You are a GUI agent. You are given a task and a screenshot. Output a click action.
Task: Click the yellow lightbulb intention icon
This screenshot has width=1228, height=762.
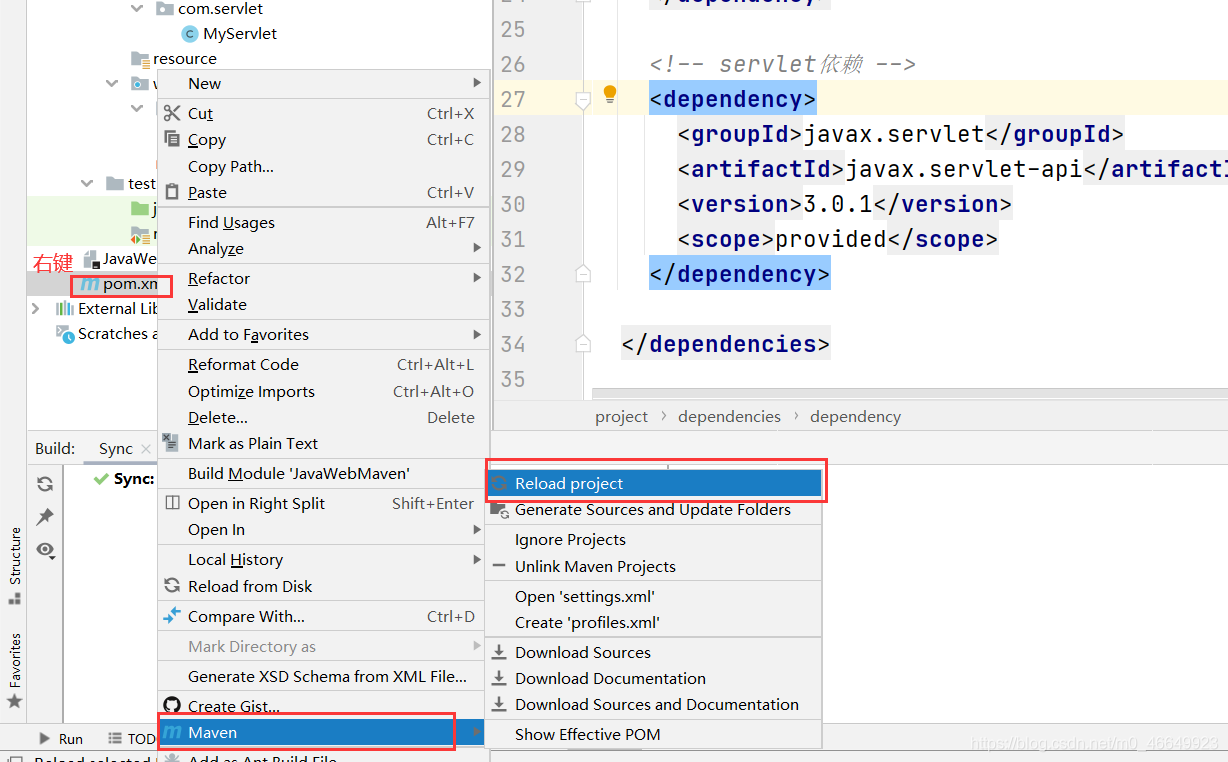point(609,95)
